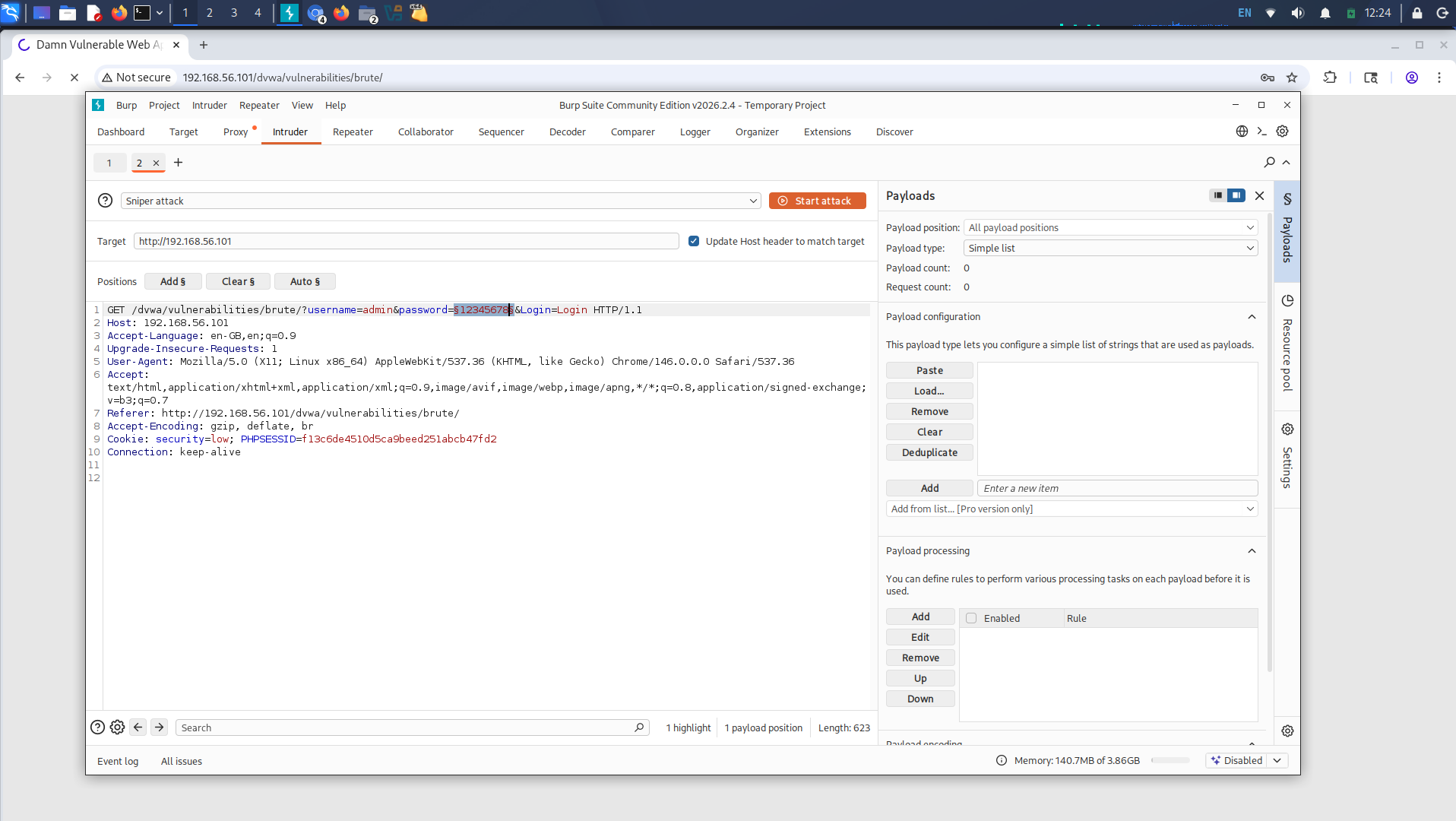Viewport: 1456px width, 821px height.
Task: Collapse the Intruder tab row chevron
Action: [1287, 162]
